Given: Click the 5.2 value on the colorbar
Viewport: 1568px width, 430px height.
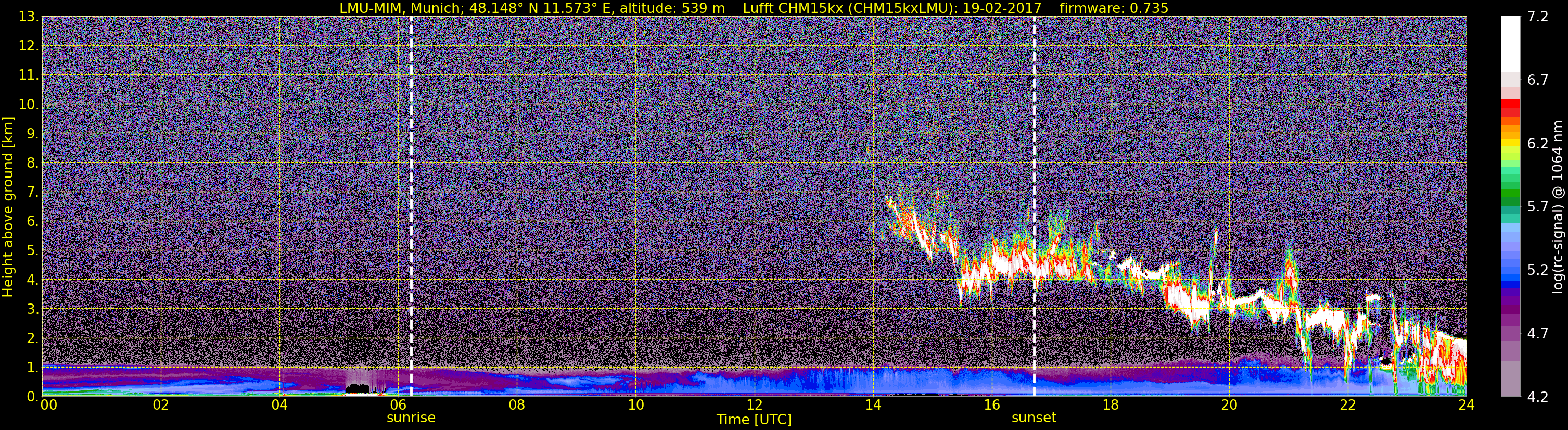Looking at the screenshot, I should [1537, 270].
